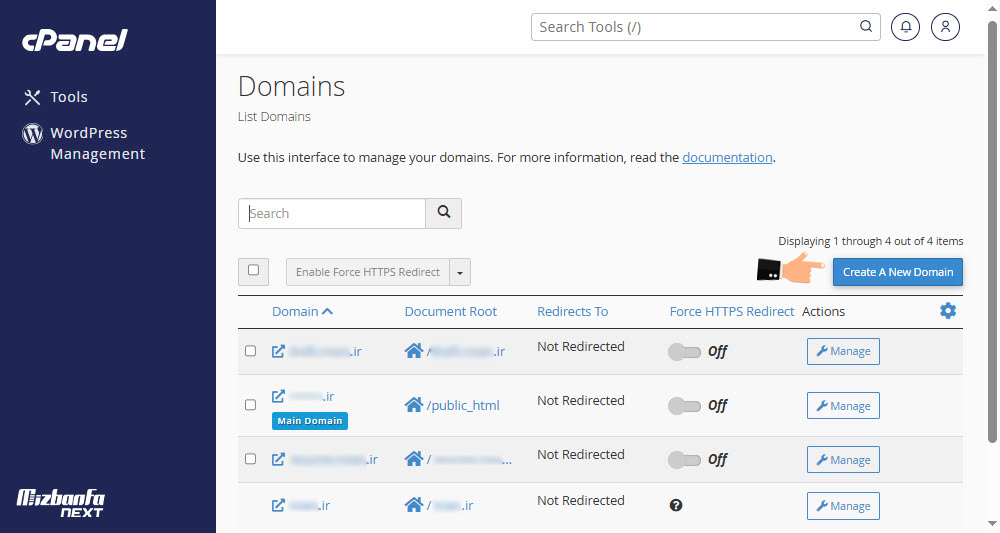
Task: Open the user account menu icon
Action: [945, 27]
